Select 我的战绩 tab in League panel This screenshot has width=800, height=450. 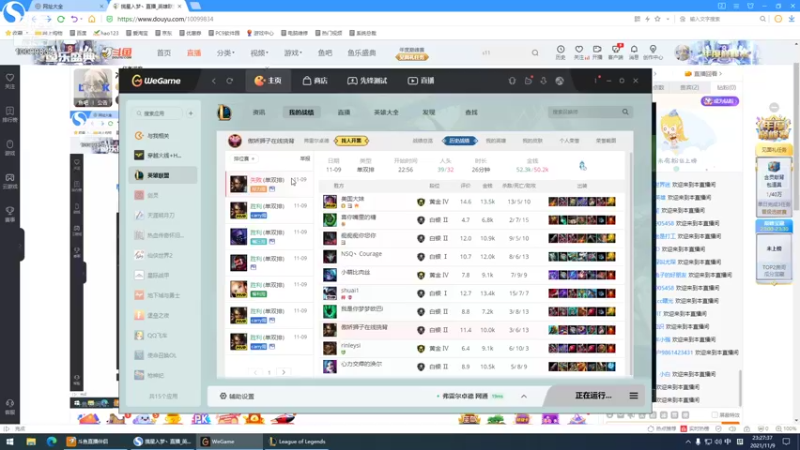coord(301,112)
